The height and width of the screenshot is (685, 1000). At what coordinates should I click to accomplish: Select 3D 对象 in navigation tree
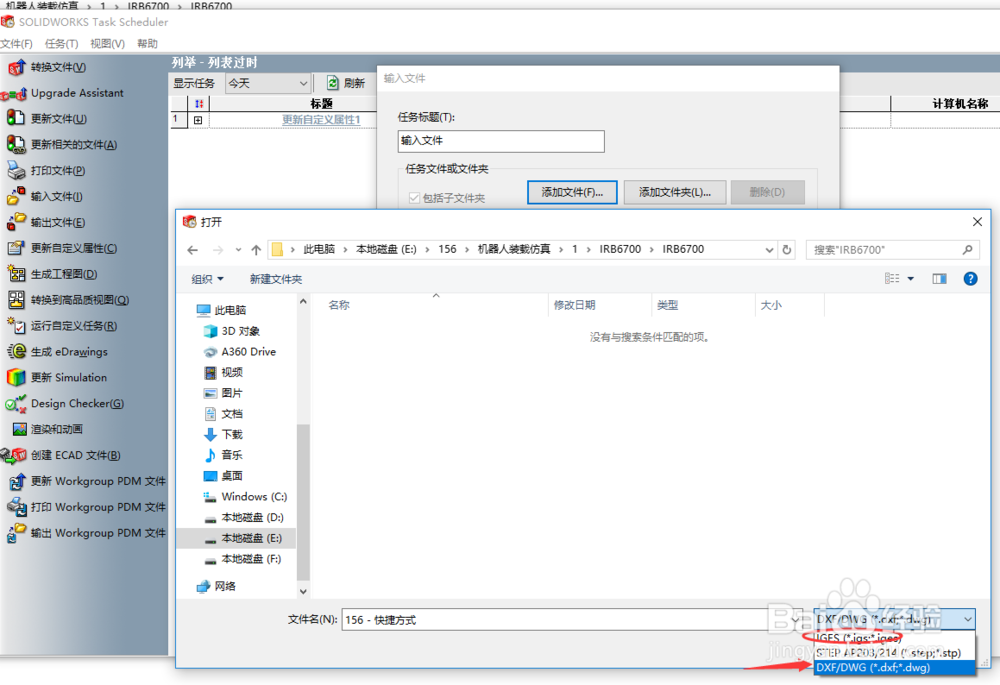pos(240,331)
